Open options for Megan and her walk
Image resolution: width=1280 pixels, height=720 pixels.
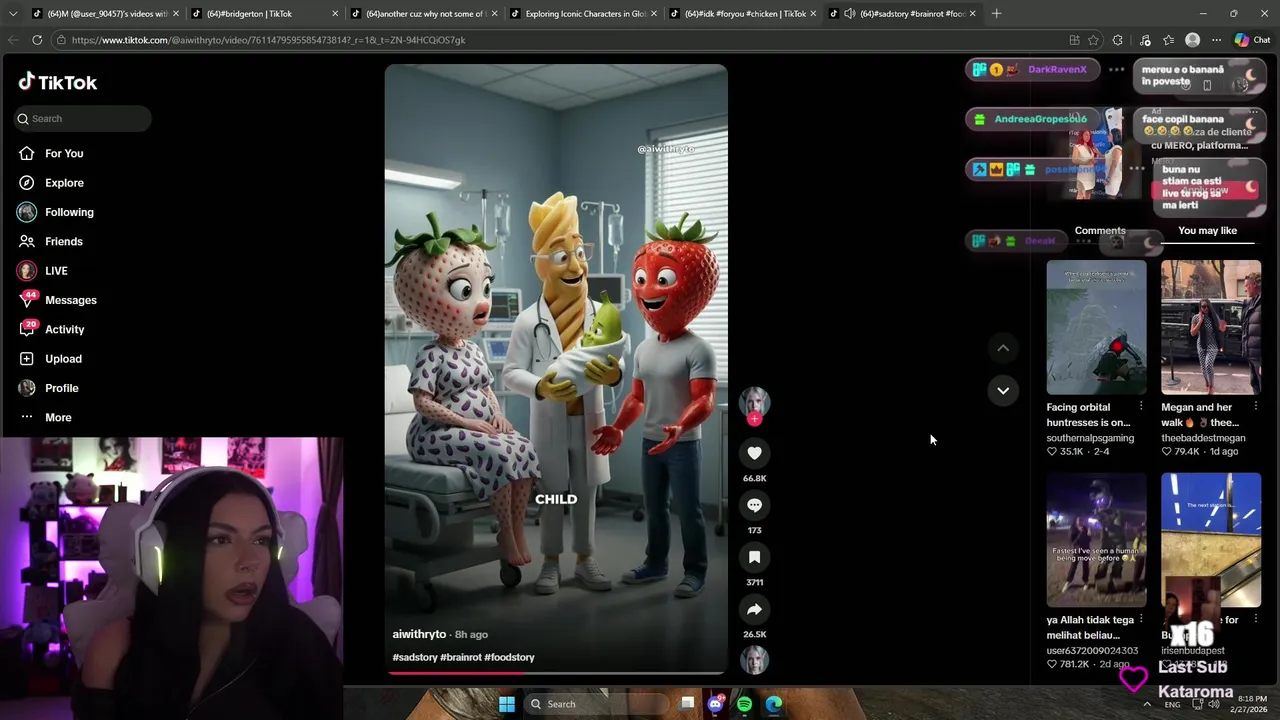1256,406
